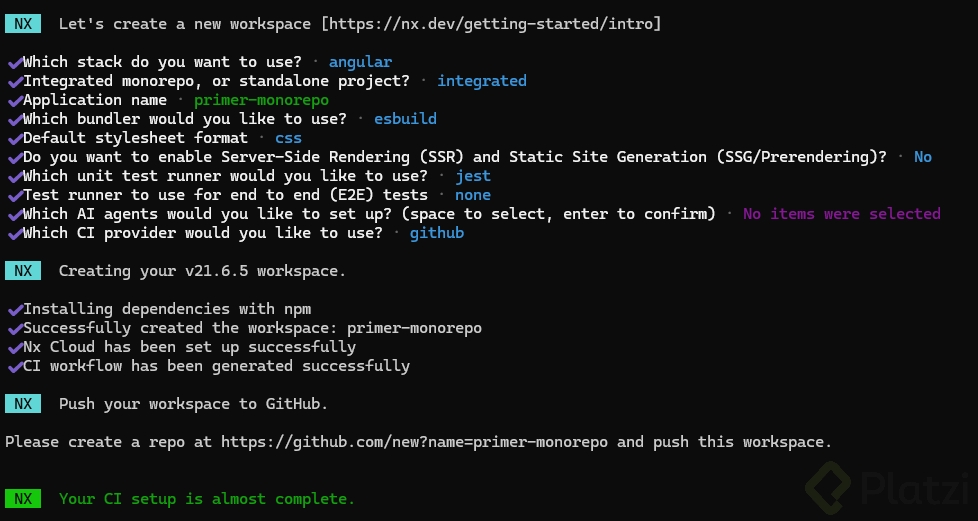Click the checkmark before "Which stack do you want"
The height and width of the screenshot is (521, 978).
click(x=14, y=62)
